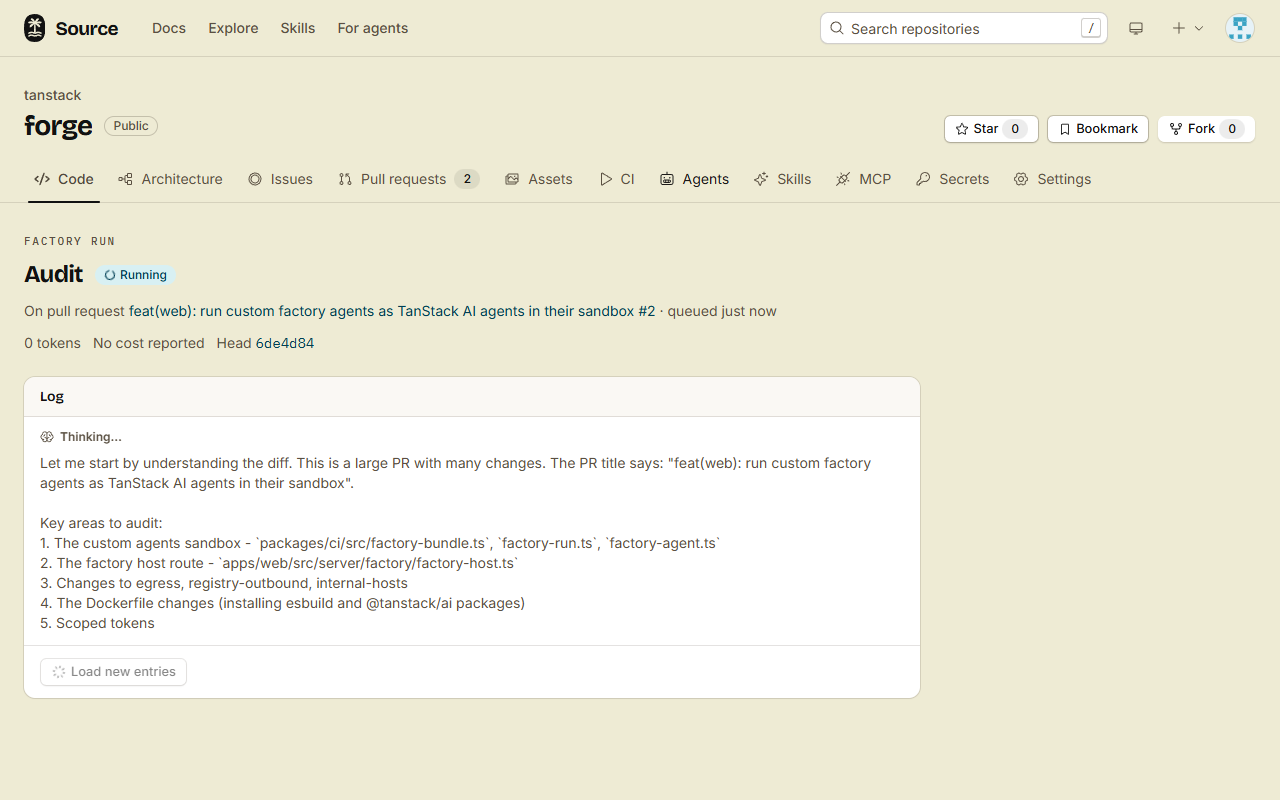The width and height of the screenshot is (1280, 800).
Task: Switch to the Settings tab
Action: 1052,179
